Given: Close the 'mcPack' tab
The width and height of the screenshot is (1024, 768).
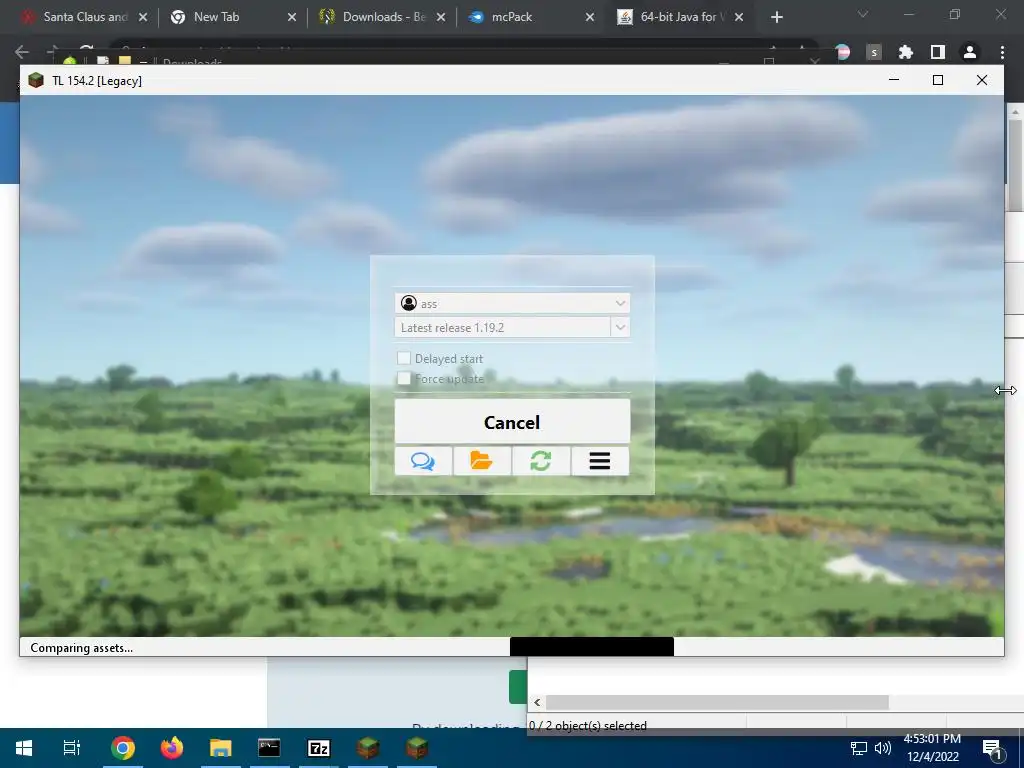Looking at the screenshot, I should pos(590,17).
